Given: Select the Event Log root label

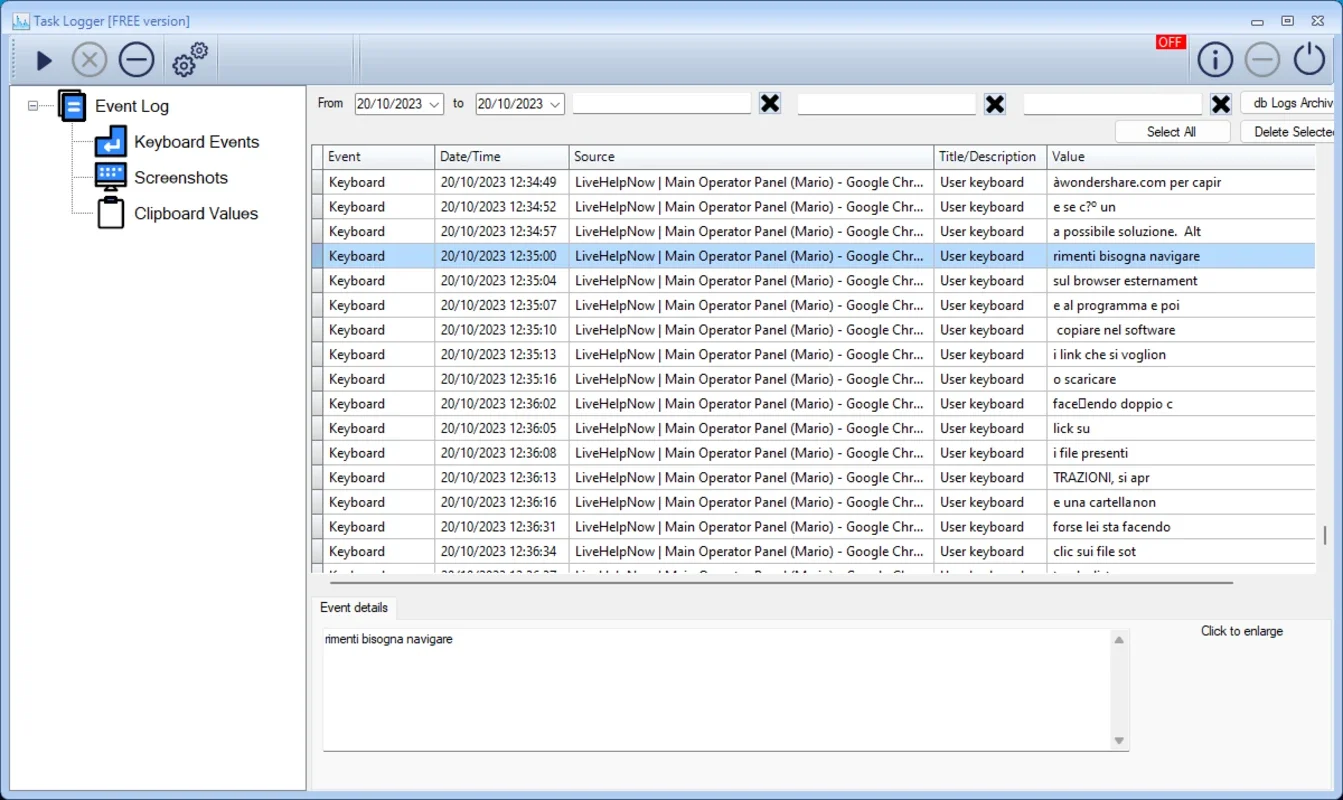Looking at the screenshot, I should 132,106.
